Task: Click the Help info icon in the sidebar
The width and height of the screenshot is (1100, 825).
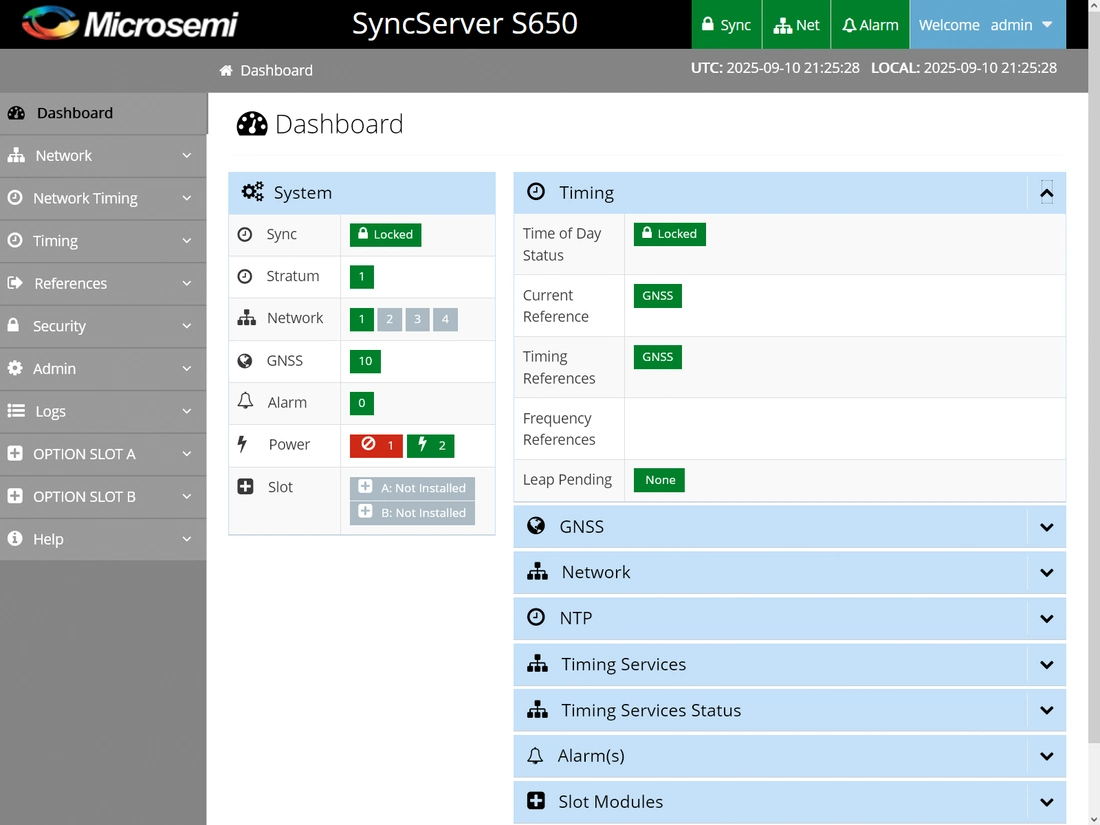Action: click(x=15, y=539)
